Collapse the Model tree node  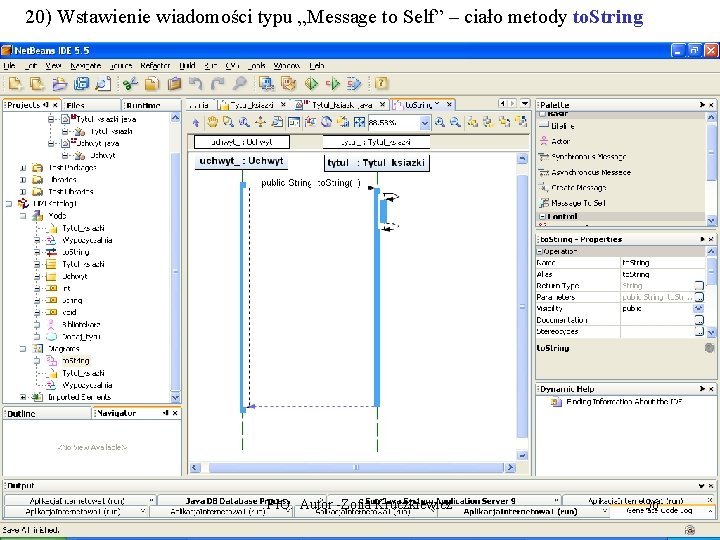coord(23,215)
